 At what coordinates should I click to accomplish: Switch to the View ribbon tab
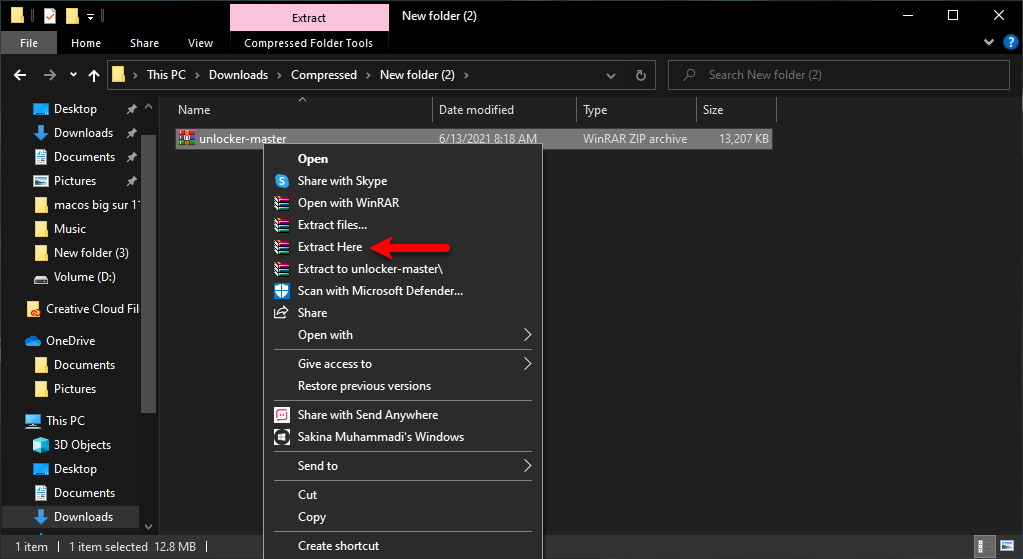[200, 43]
